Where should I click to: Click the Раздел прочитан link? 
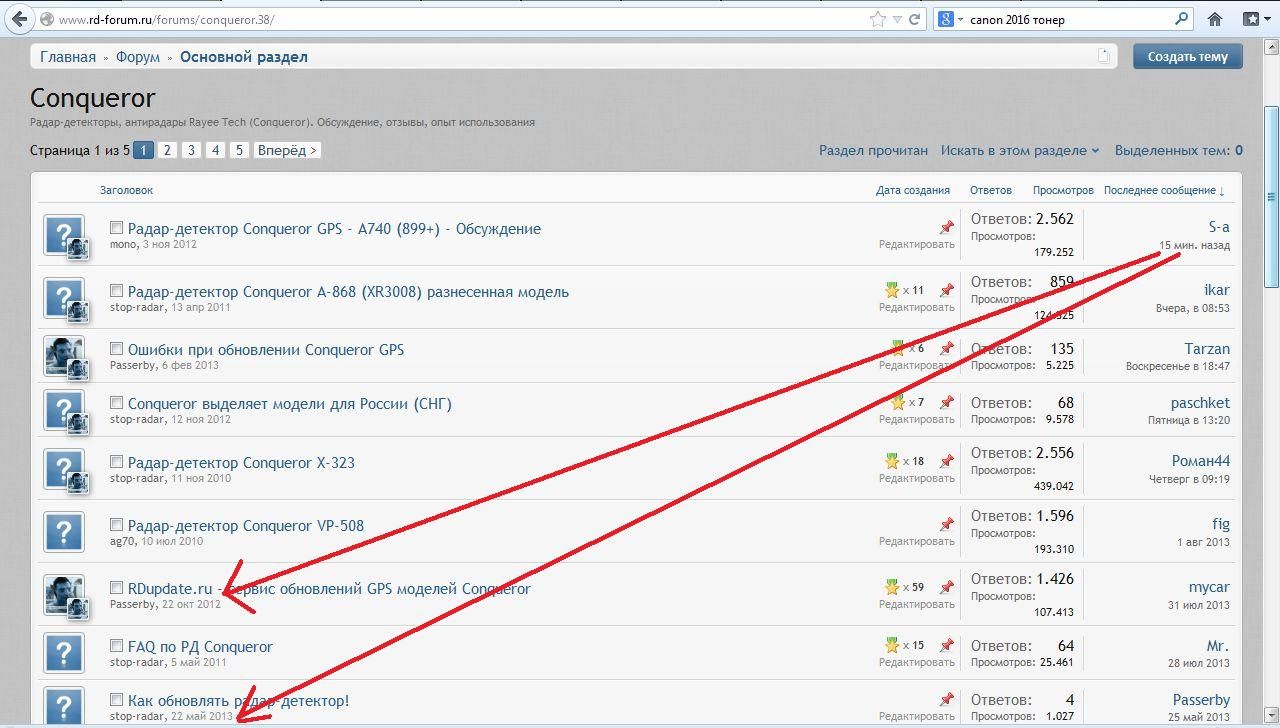tap(874, 150)
